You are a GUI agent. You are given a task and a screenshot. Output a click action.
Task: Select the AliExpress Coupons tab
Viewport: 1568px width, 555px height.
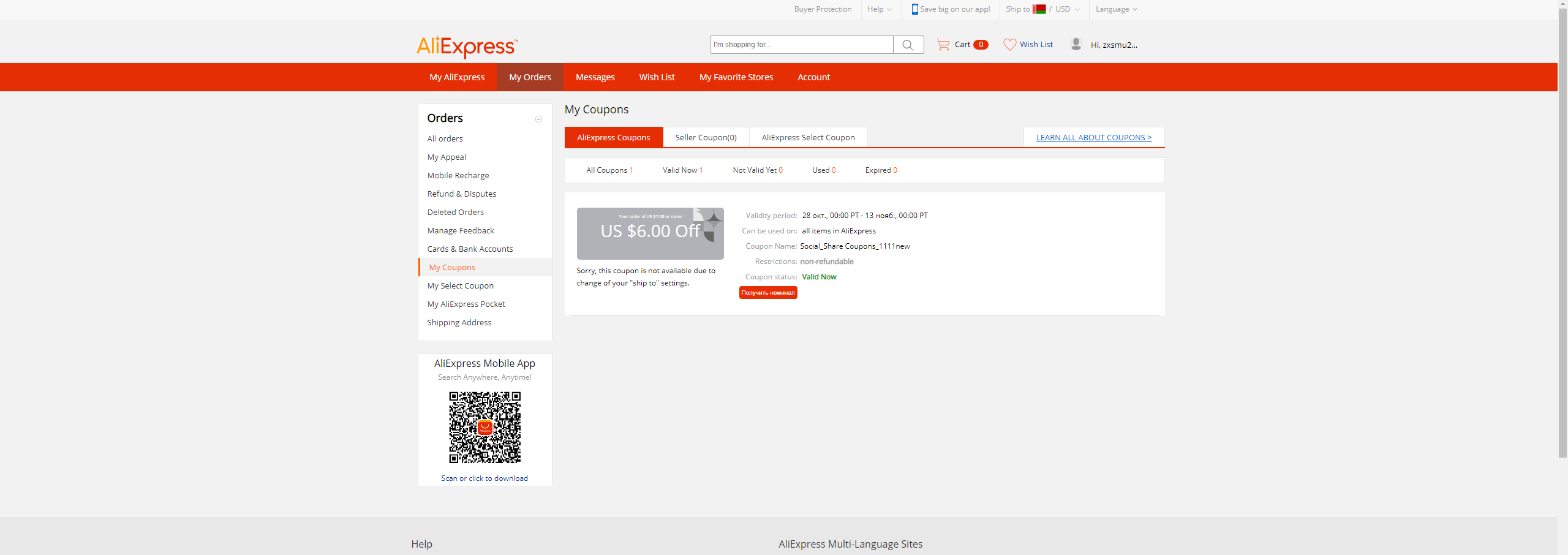pyautogui.click(x=614, y=137)
